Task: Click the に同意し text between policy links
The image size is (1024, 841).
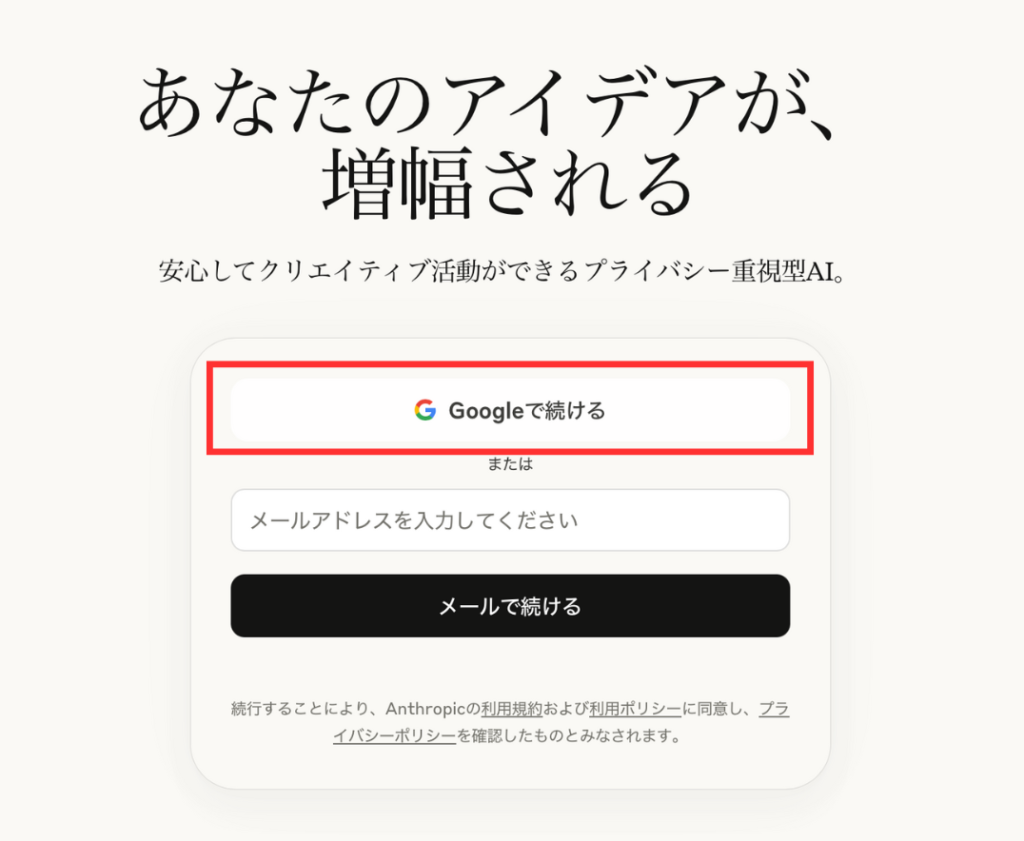Action: (x=712, y=708)
